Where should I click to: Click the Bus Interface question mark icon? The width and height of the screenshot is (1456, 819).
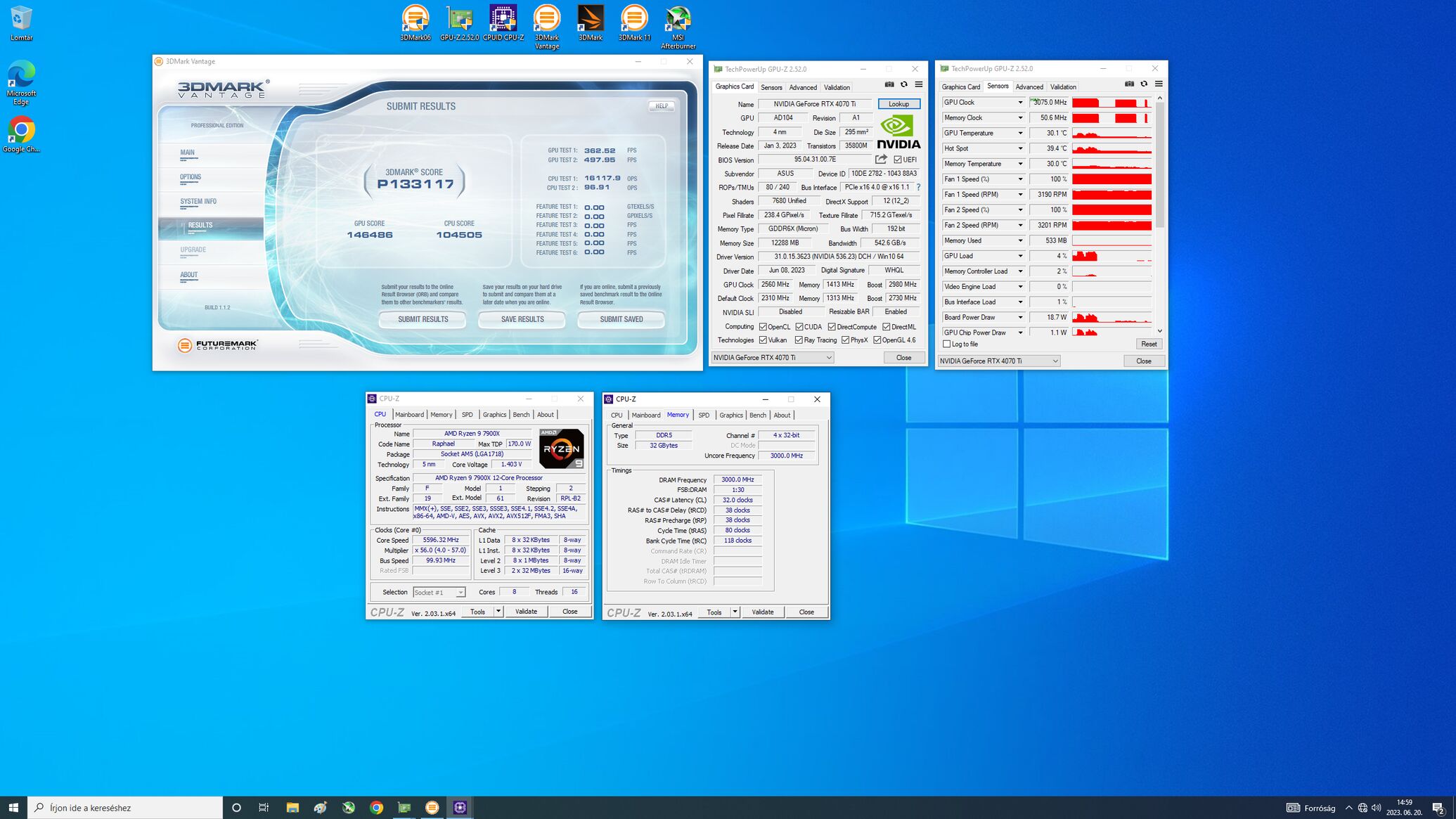pos(918,188)
